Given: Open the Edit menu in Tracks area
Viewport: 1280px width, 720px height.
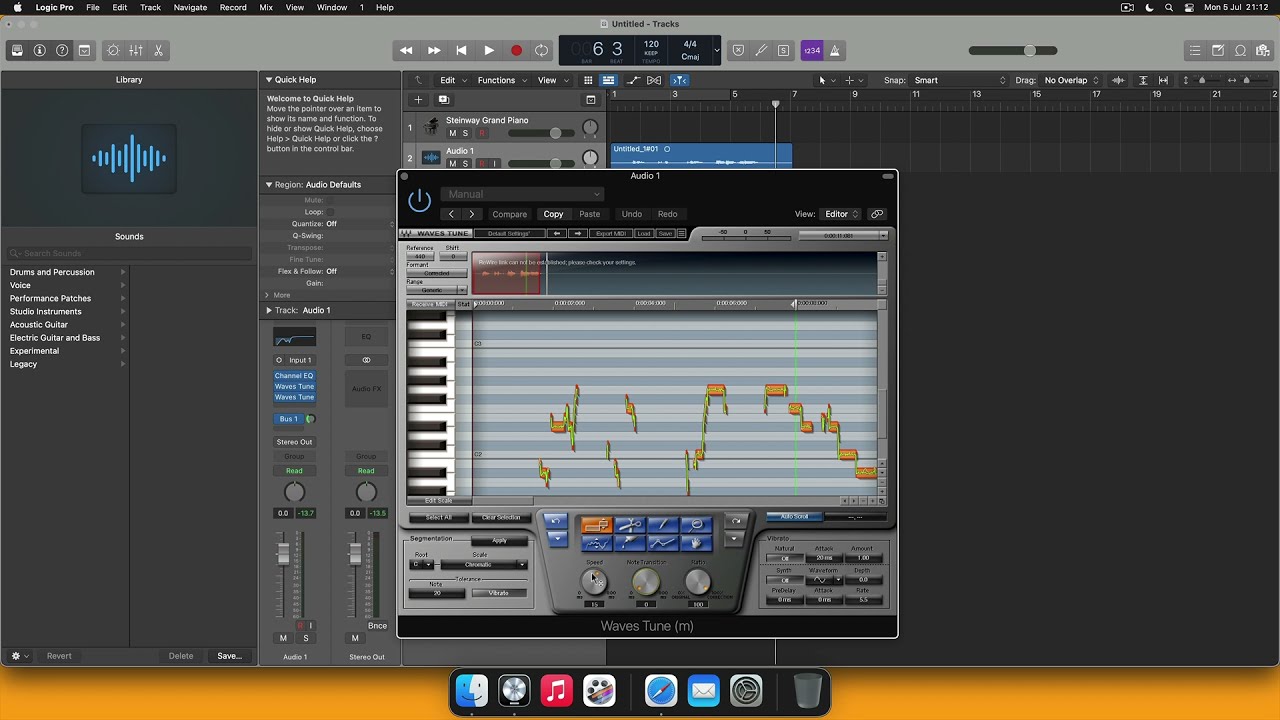Looking at the screenshot, I should click(x=452, y=80).
